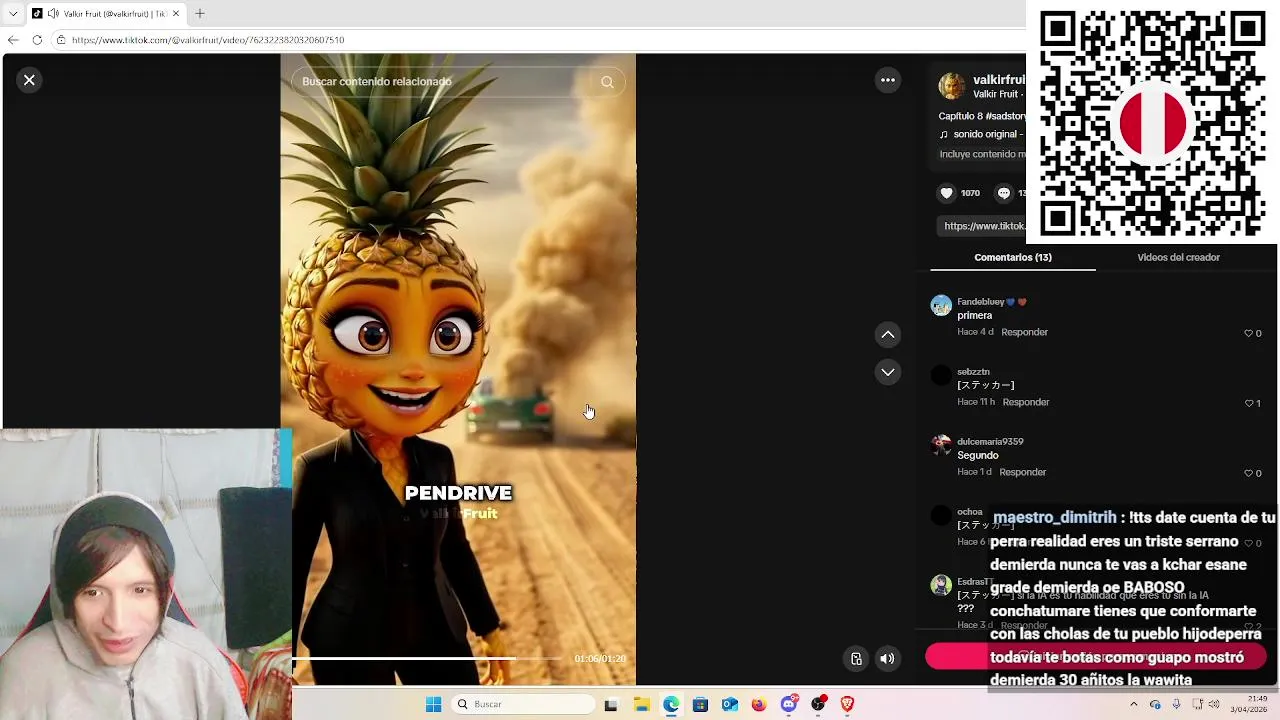
Task: Open the 'sonido original' music link
Action: coord(981,134)
